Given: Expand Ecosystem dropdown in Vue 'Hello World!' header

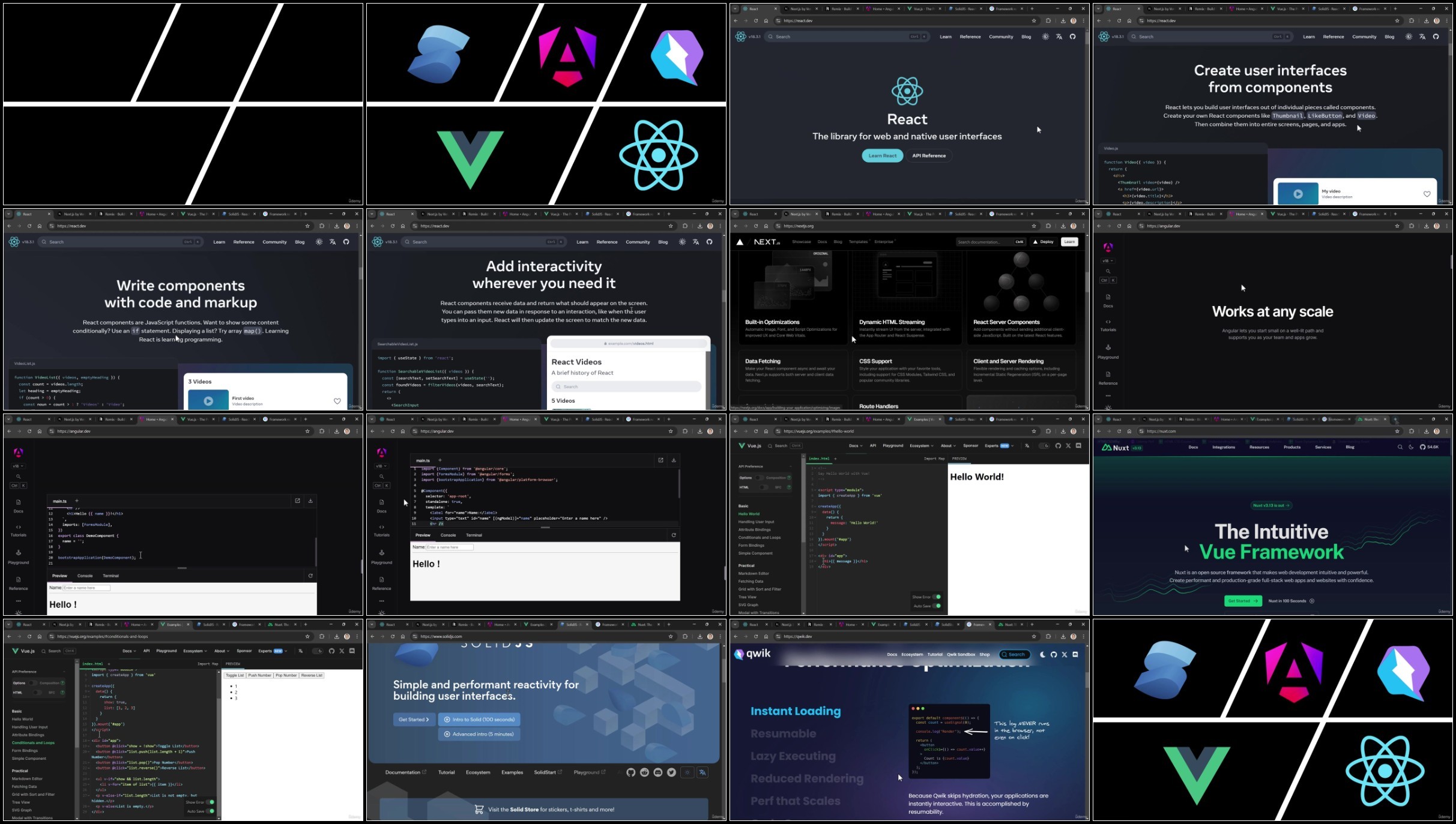Looking at the screenshot, I should point(921,446).
